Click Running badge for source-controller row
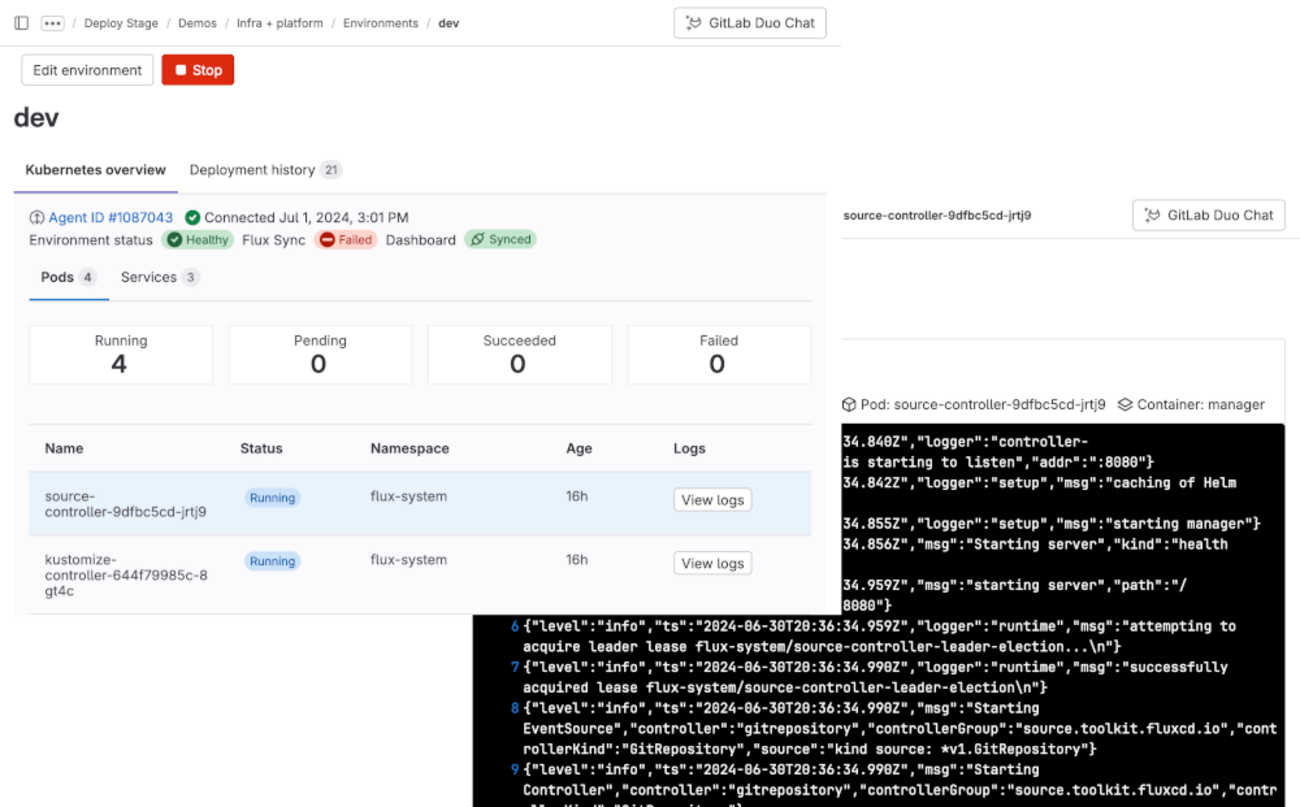1300x807 pixels. (272, 497)
